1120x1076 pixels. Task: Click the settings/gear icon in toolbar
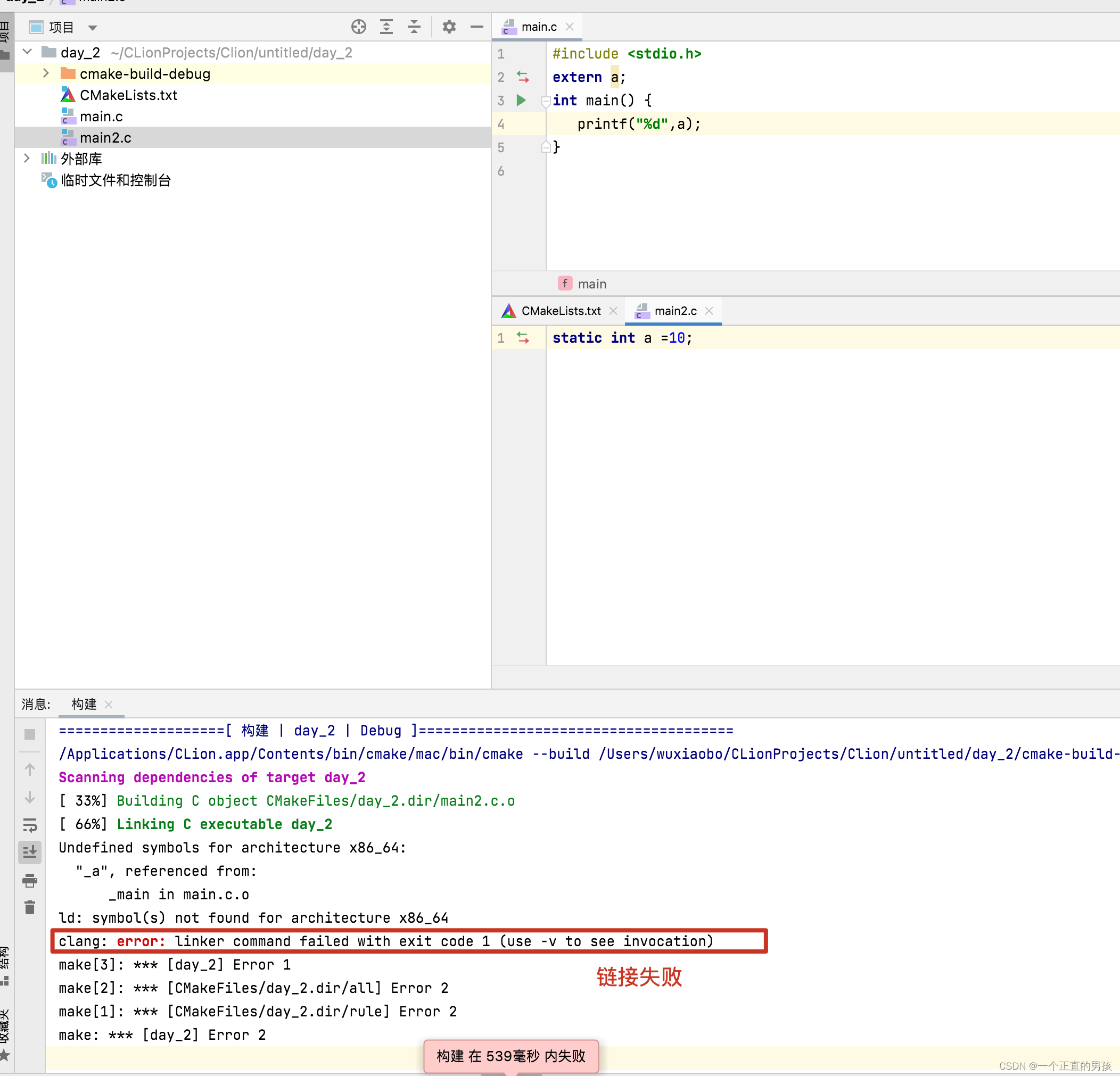pos(448,25)
